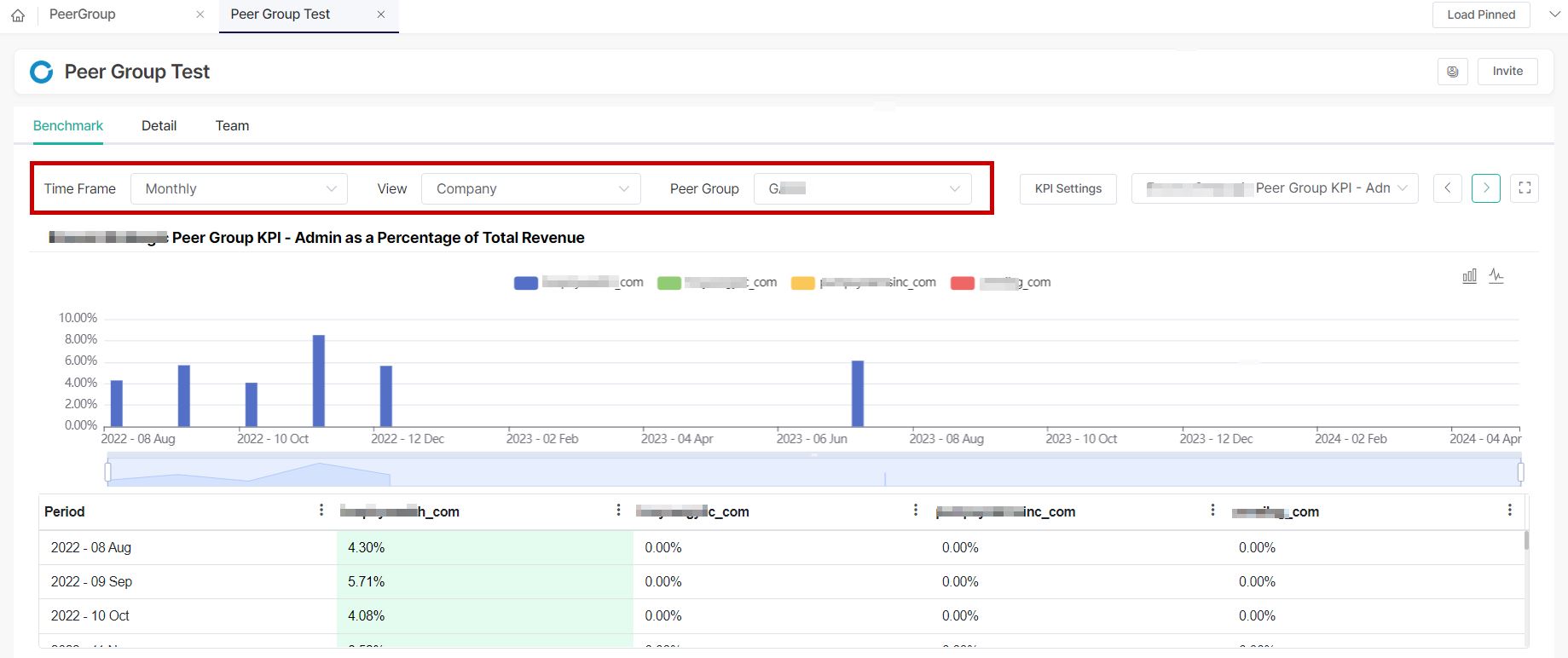Switch to the Detail tab

[159, 126]
